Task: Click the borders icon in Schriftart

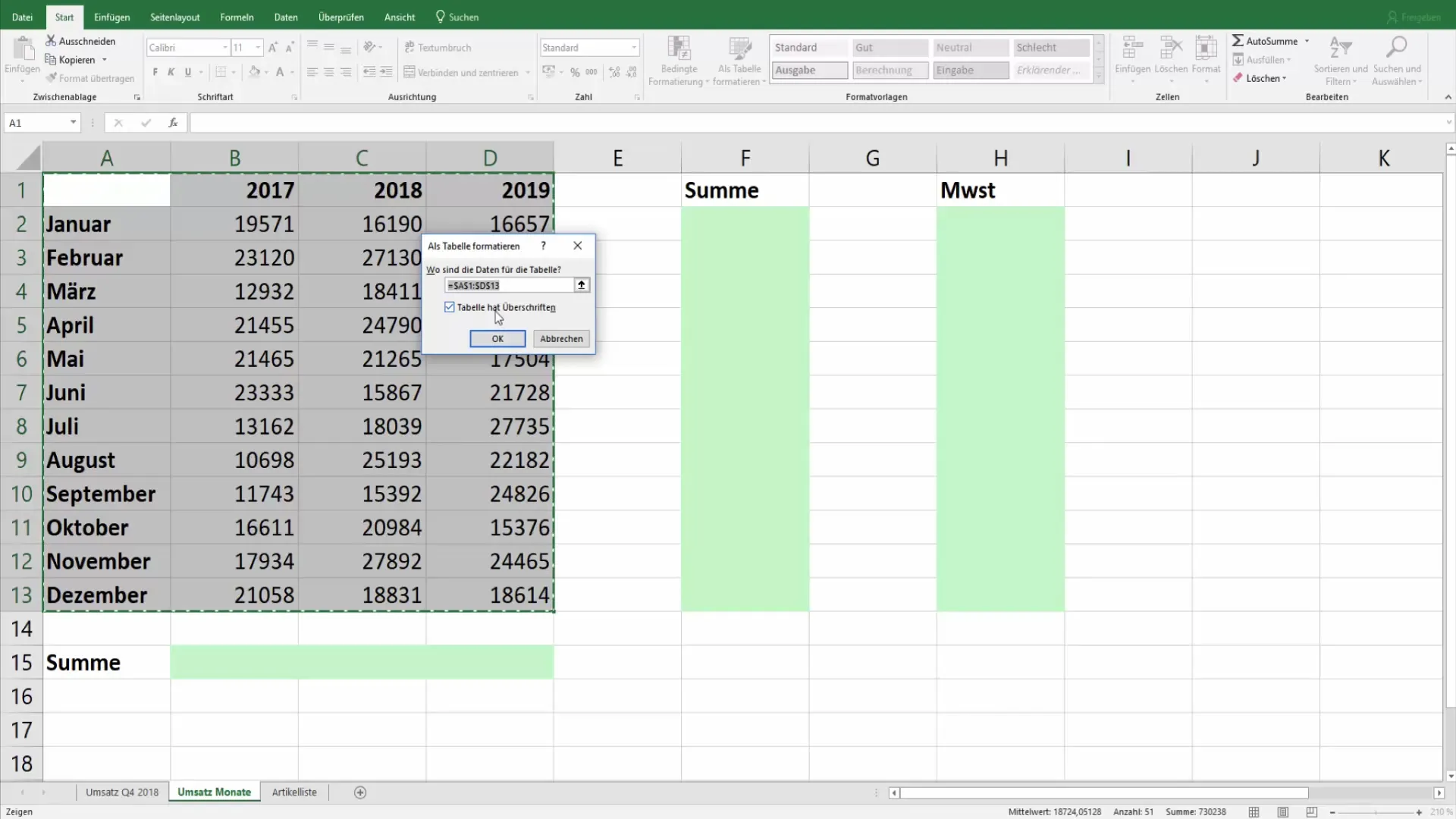Action: point(221,72)
